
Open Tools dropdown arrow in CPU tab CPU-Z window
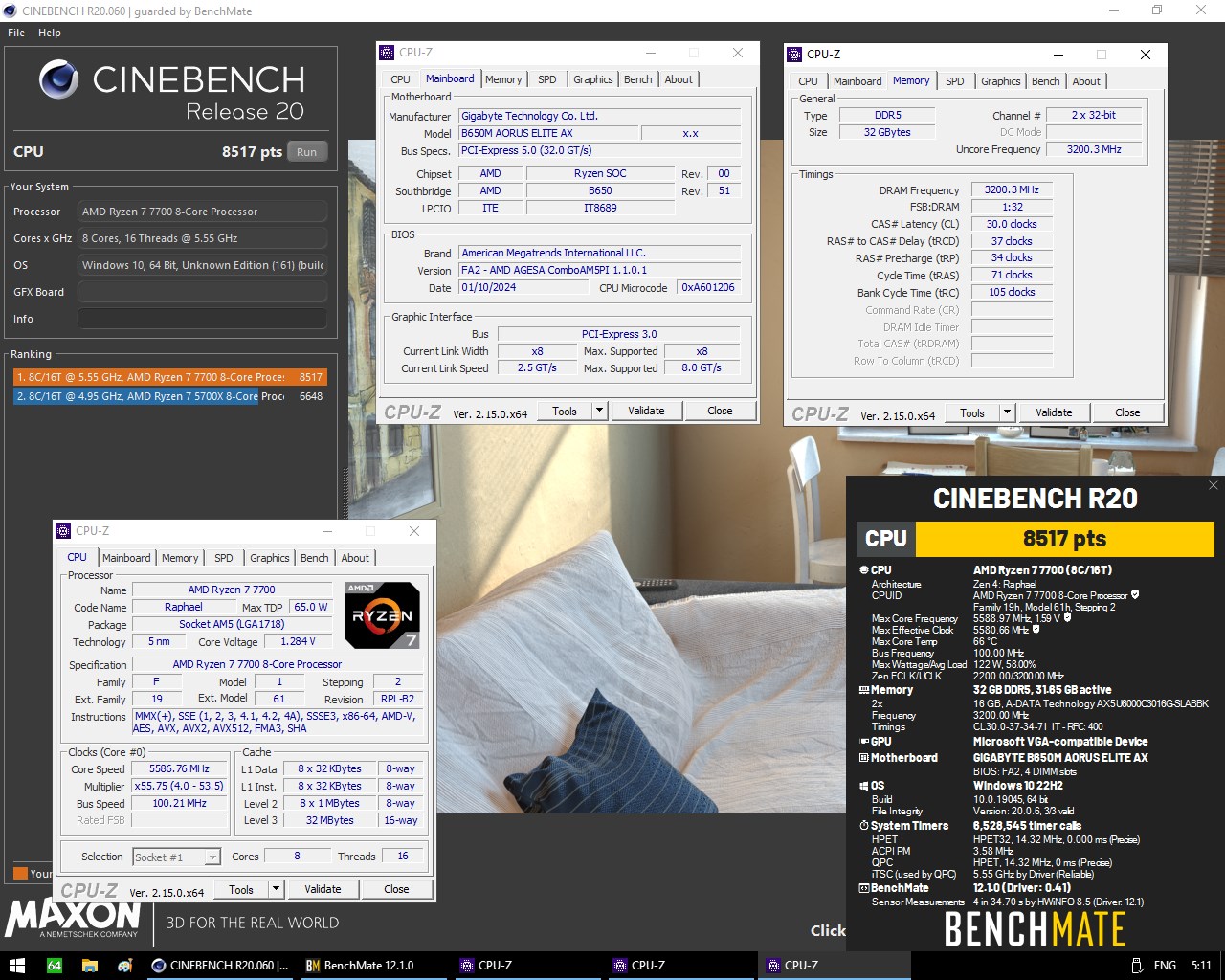(x=276, y=889)
